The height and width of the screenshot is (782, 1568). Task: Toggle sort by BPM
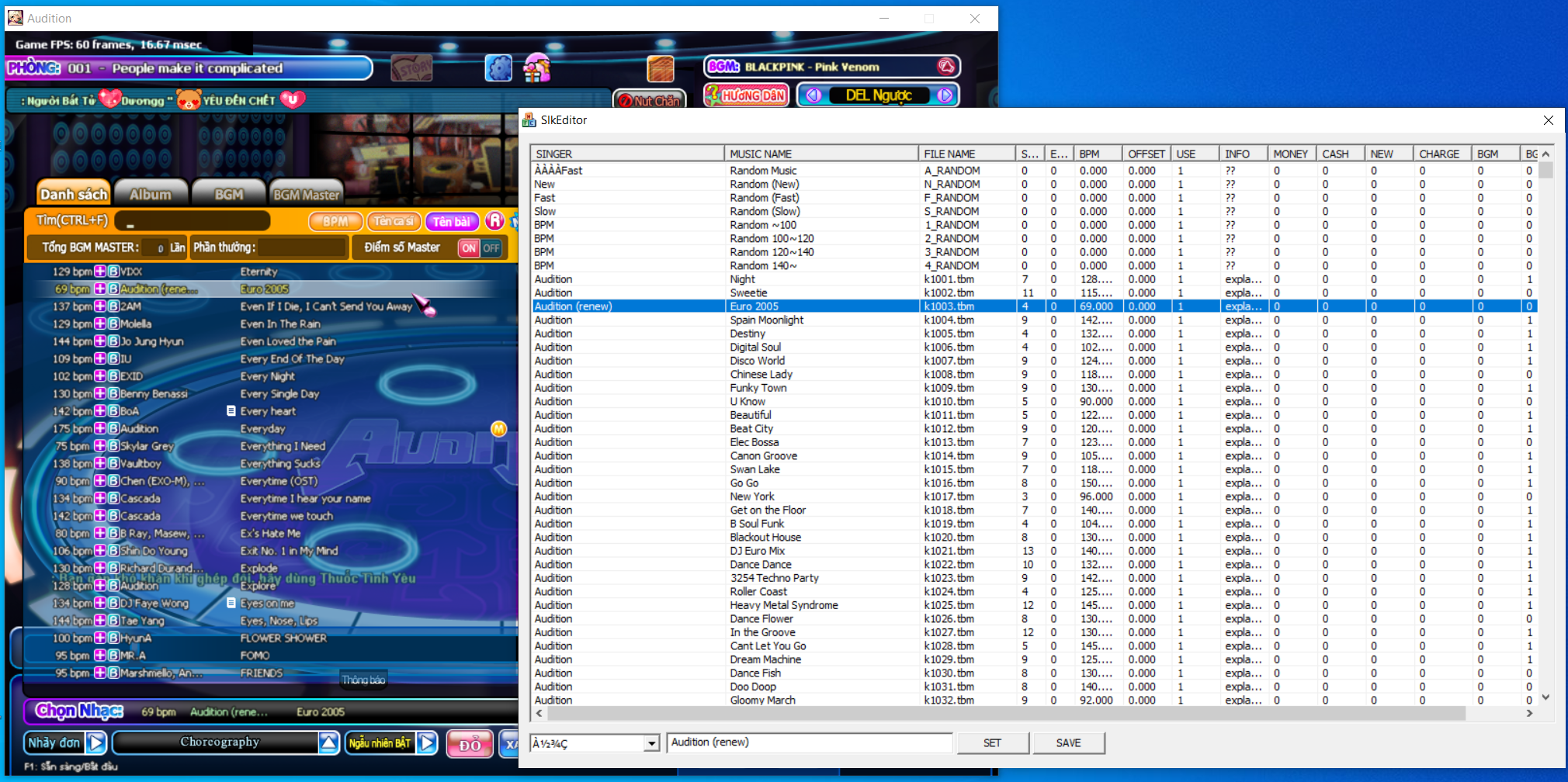pyautogui.click(x=335, y=221)
